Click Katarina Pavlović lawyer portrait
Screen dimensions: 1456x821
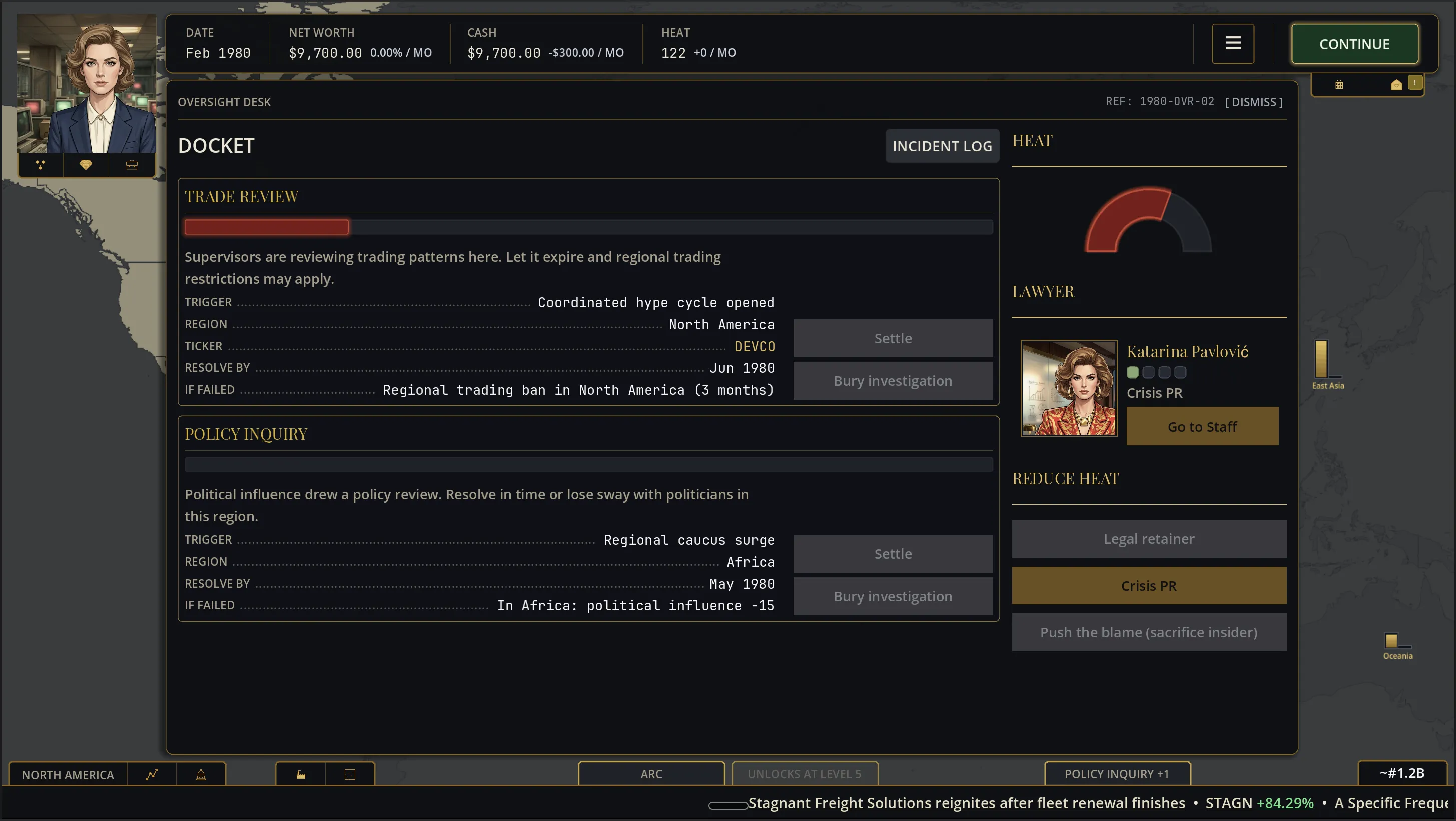pos(1069,388)
